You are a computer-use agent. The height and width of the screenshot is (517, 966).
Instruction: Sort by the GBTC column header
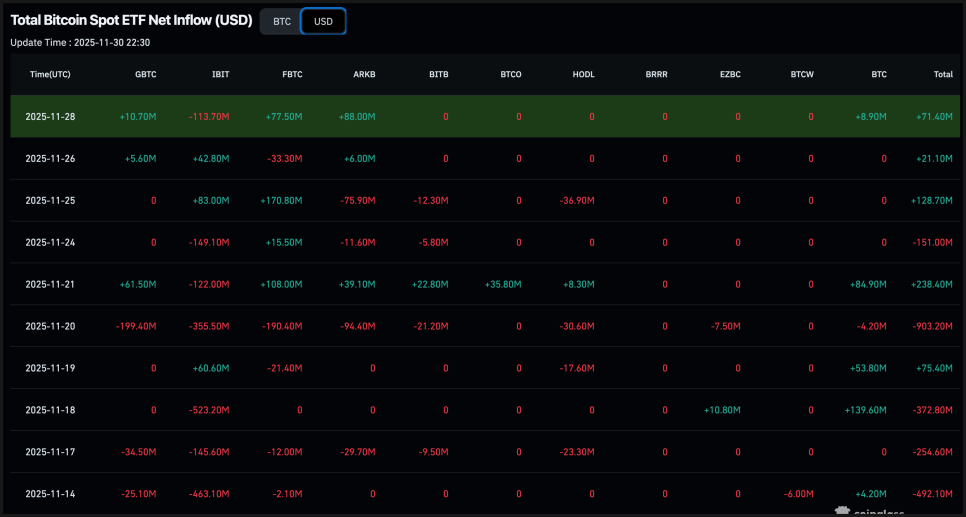(145, 75)
